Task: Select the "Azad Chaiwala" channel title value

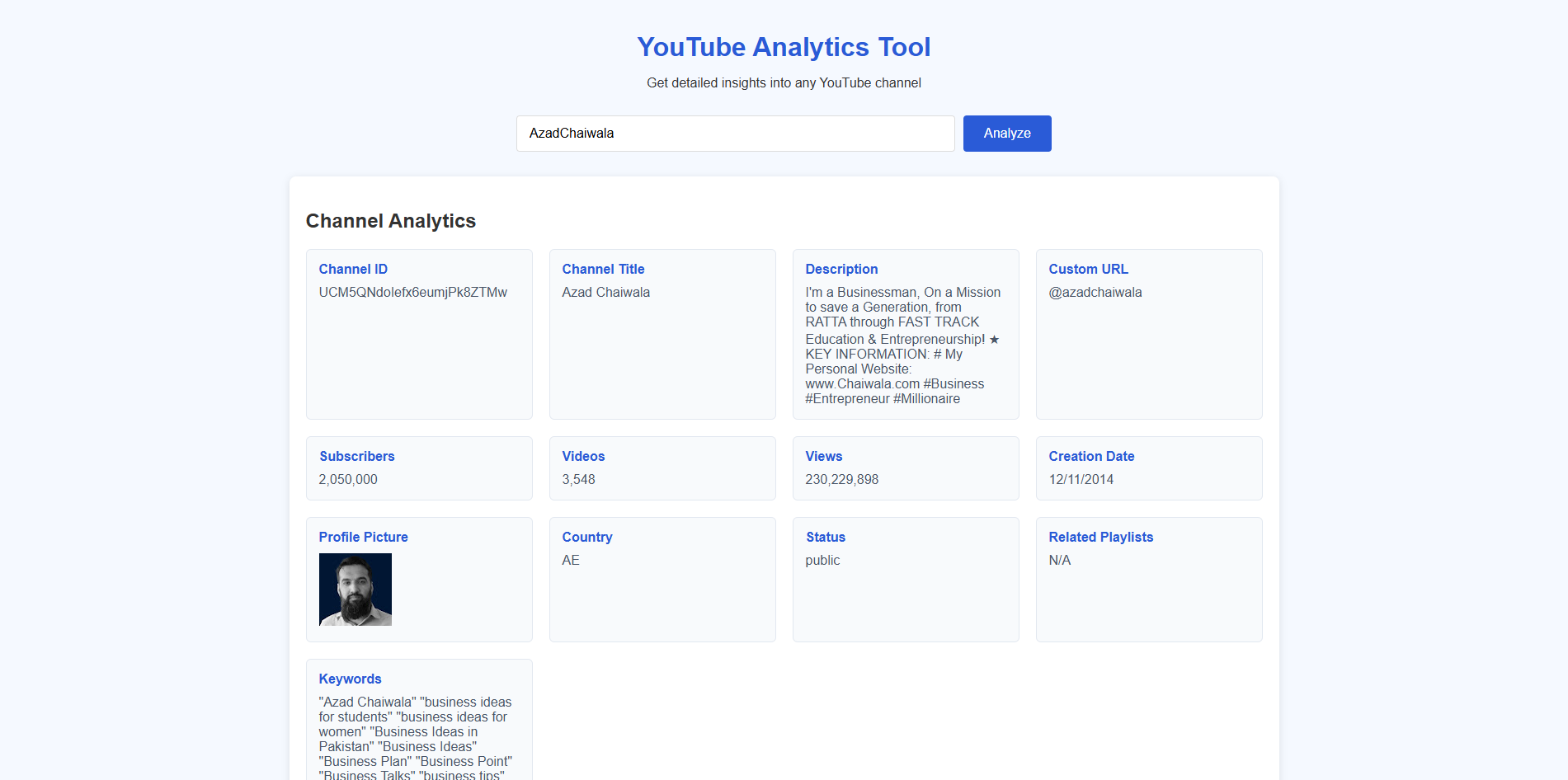Action: pos(606,292)
